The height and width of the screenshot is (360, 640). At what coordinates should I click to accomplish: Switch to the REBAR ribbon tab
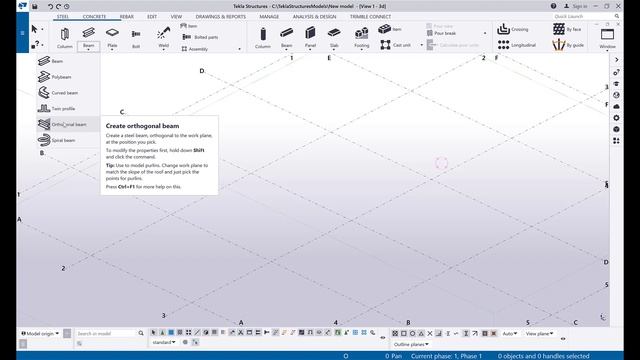point(127,17)
